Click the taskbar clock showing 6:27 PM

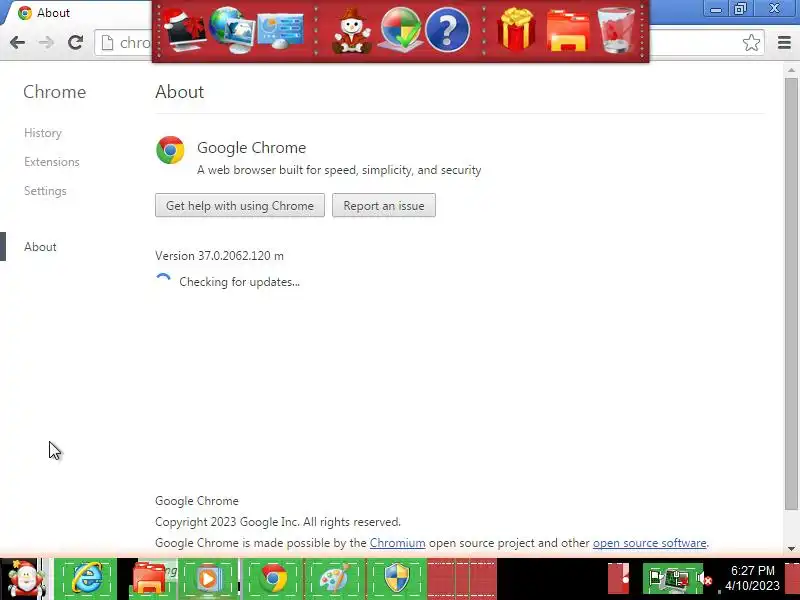tap(753, 578)
